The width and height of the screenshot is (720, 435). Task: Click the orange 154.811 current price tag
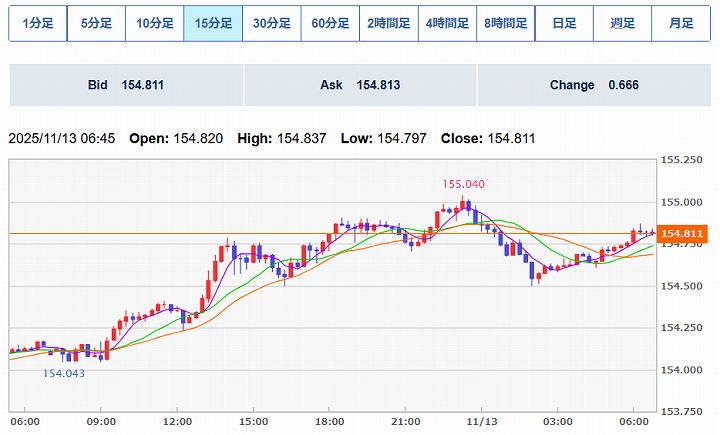click(x=684, y=234)
